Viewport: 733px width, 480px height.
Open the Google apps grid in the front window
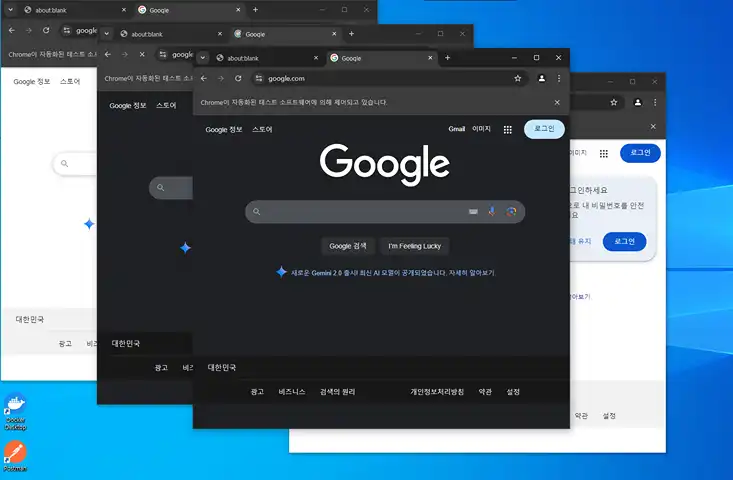point(508,129)
